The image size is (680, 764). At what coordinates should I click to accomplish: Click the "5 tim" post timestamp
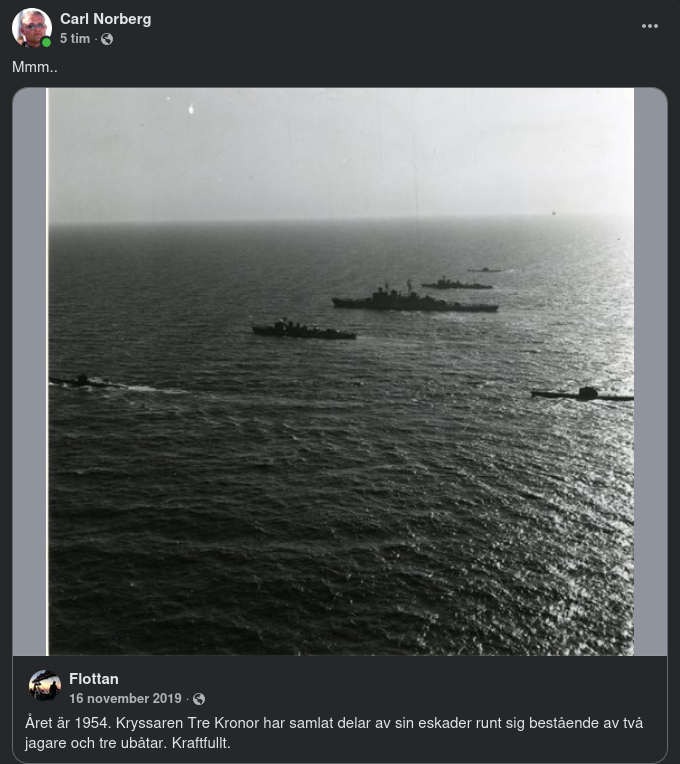tap(75, 39)
